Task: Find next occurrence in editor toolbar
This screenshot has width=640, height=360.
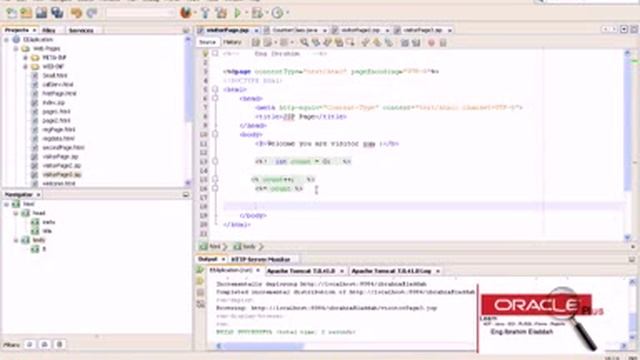Action: tap(327, 42)
